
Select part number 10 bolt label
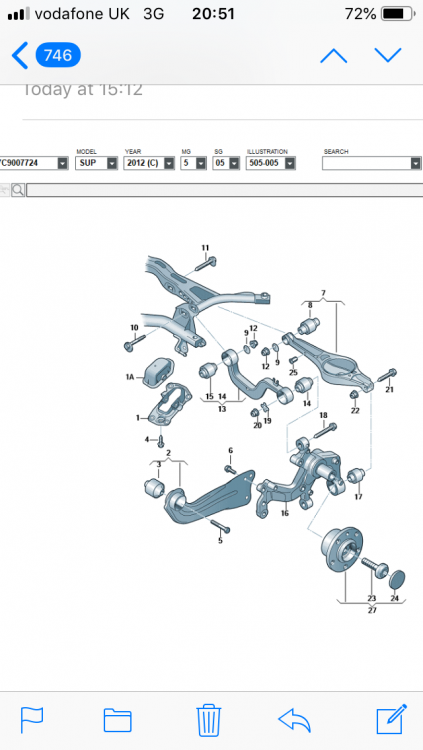coord(134,328)
